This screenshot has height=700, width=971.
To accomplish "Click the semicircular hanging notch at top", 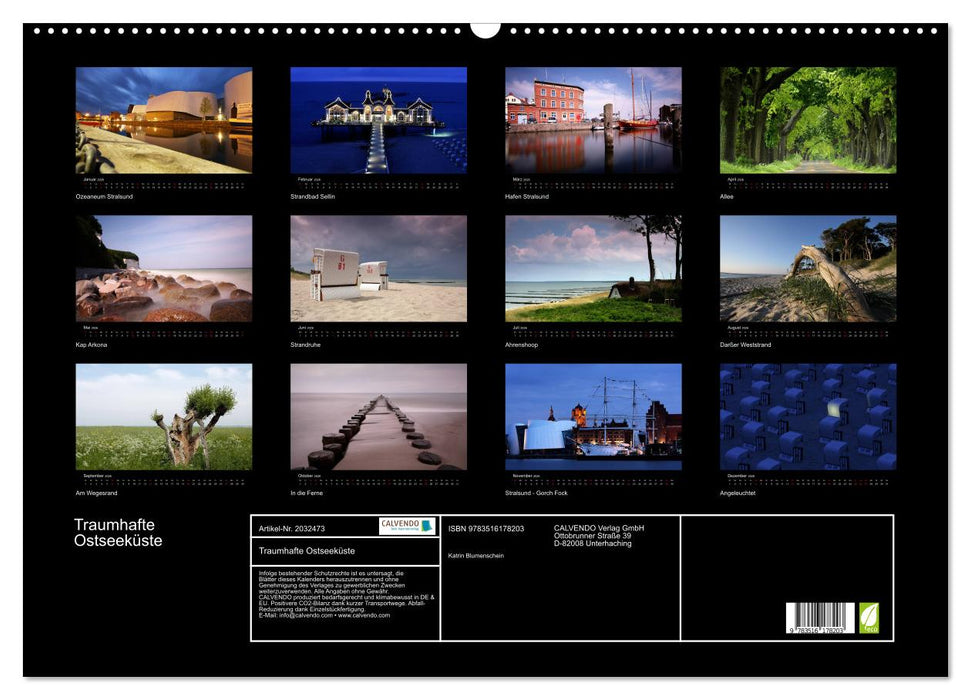I will 485,29.
